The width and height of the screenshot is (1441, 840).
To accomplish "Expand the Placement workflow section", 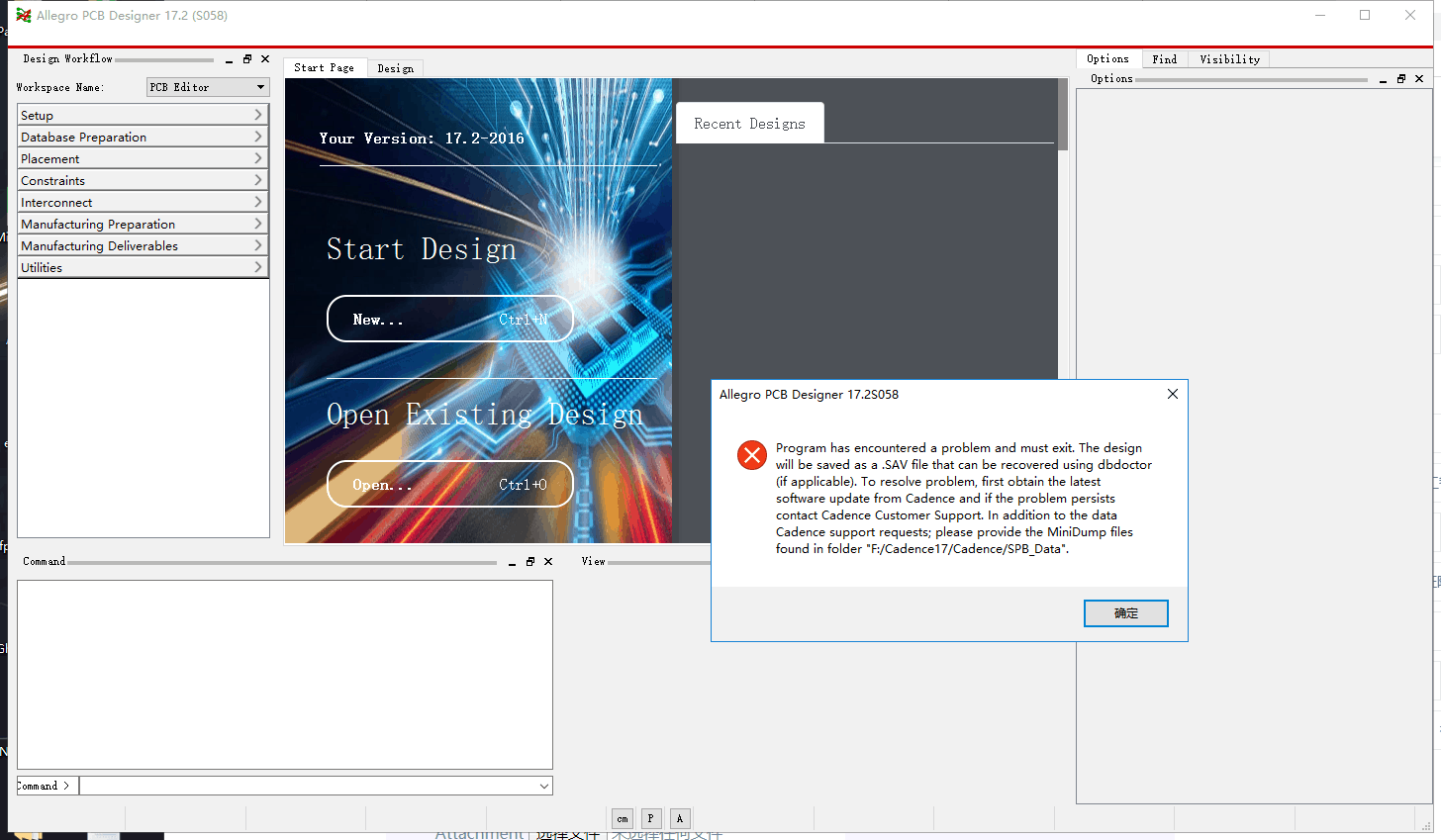I will pyautogui.click(x=143, y=158).
